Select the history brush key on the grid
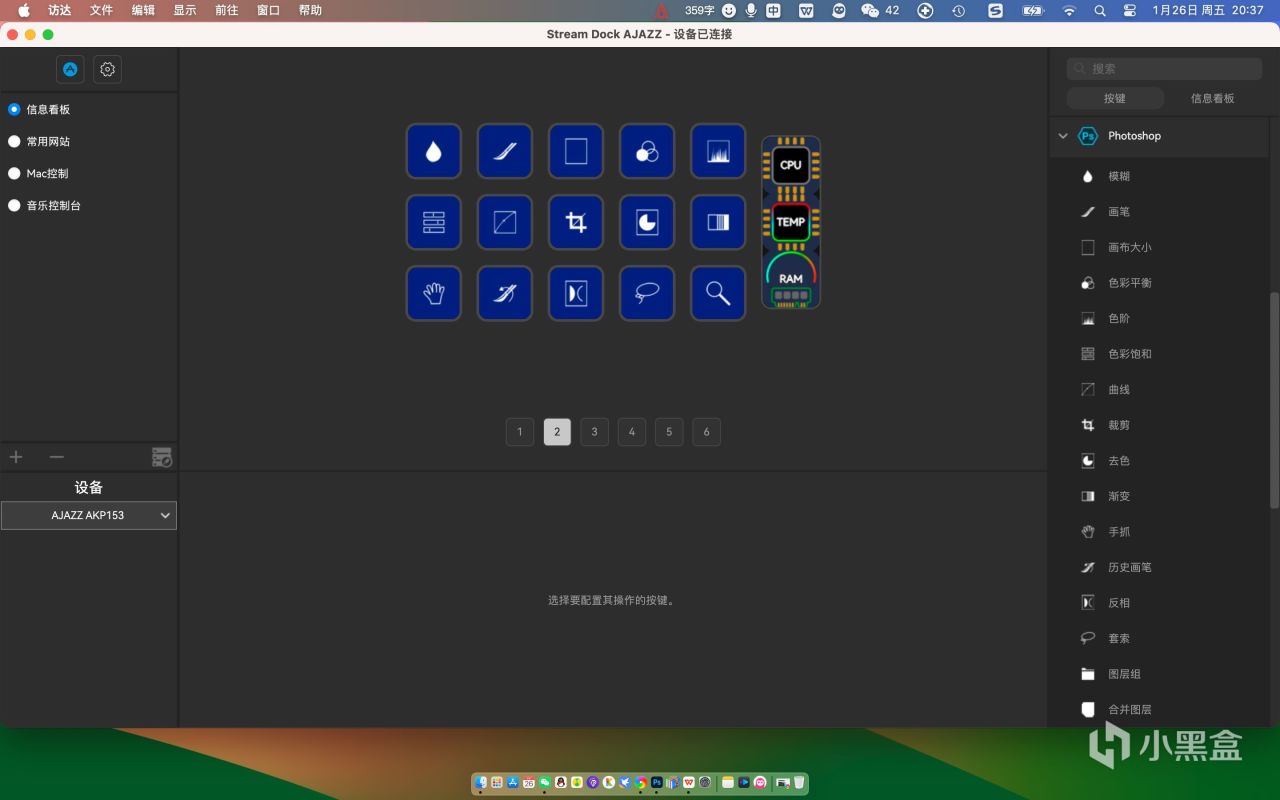 (504, 293)
